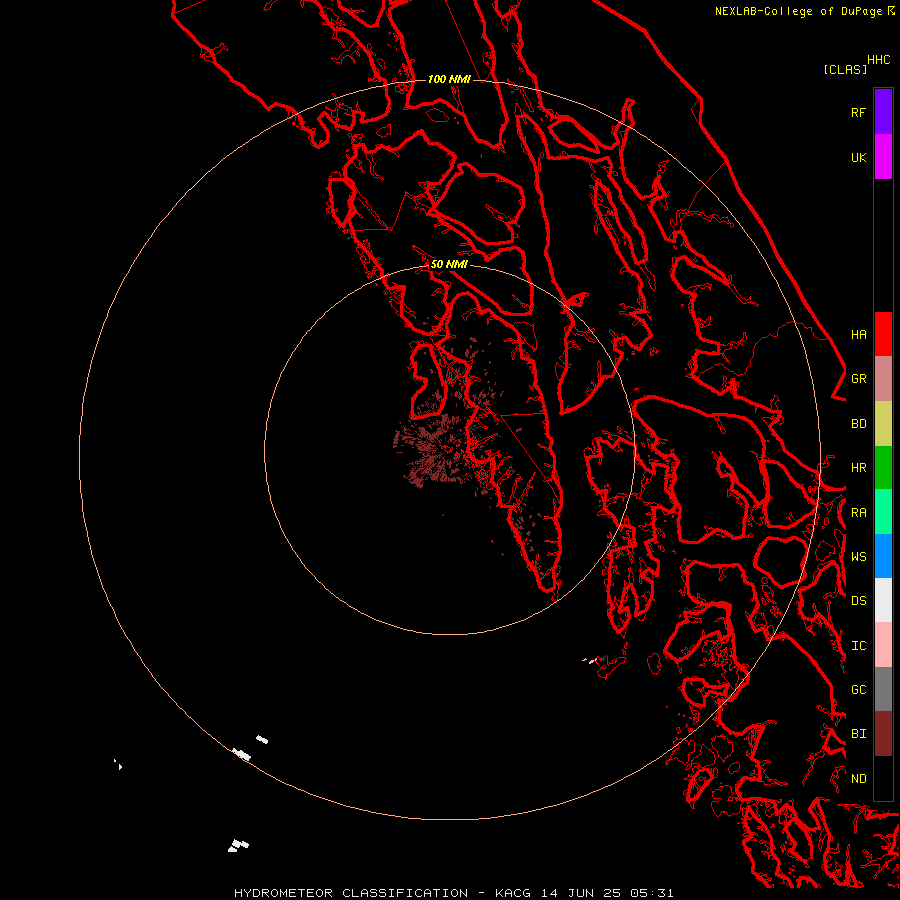Screen dimensions: 900x900
Task: Click the RA light green legend swatch
Action: tap(883, 512)
